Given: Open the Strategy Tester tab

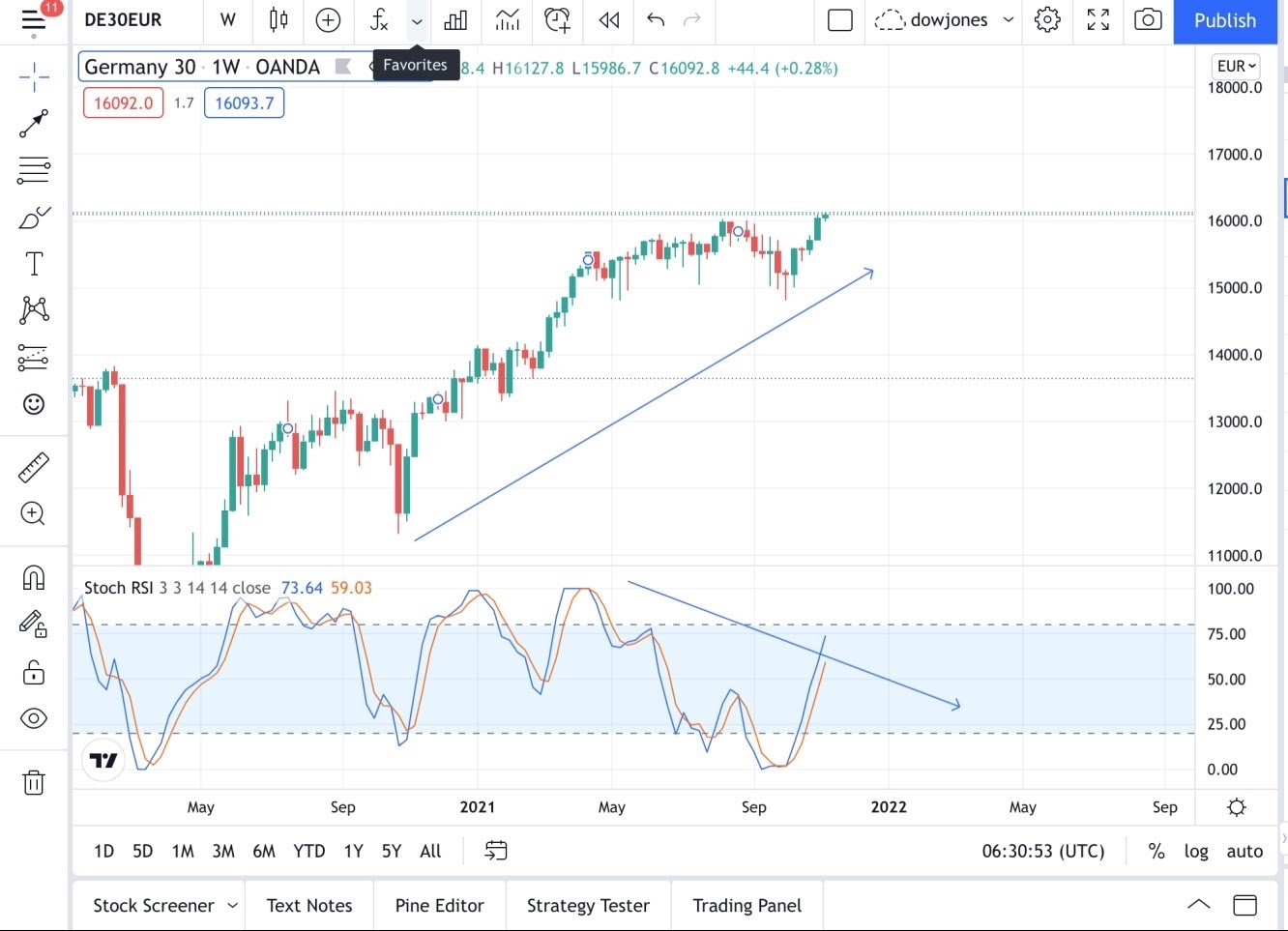Looking at the screenshot, I should coord(588,906).
